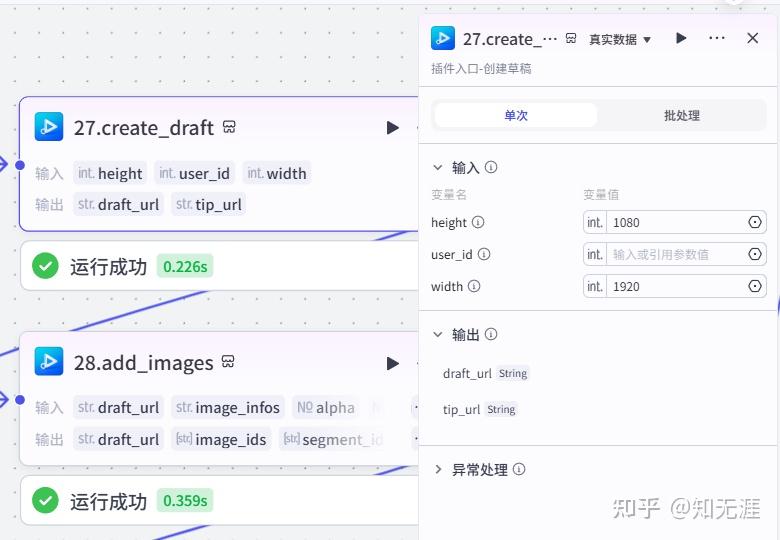Click the 28.add_images node plugin logo

pos(49,361)
